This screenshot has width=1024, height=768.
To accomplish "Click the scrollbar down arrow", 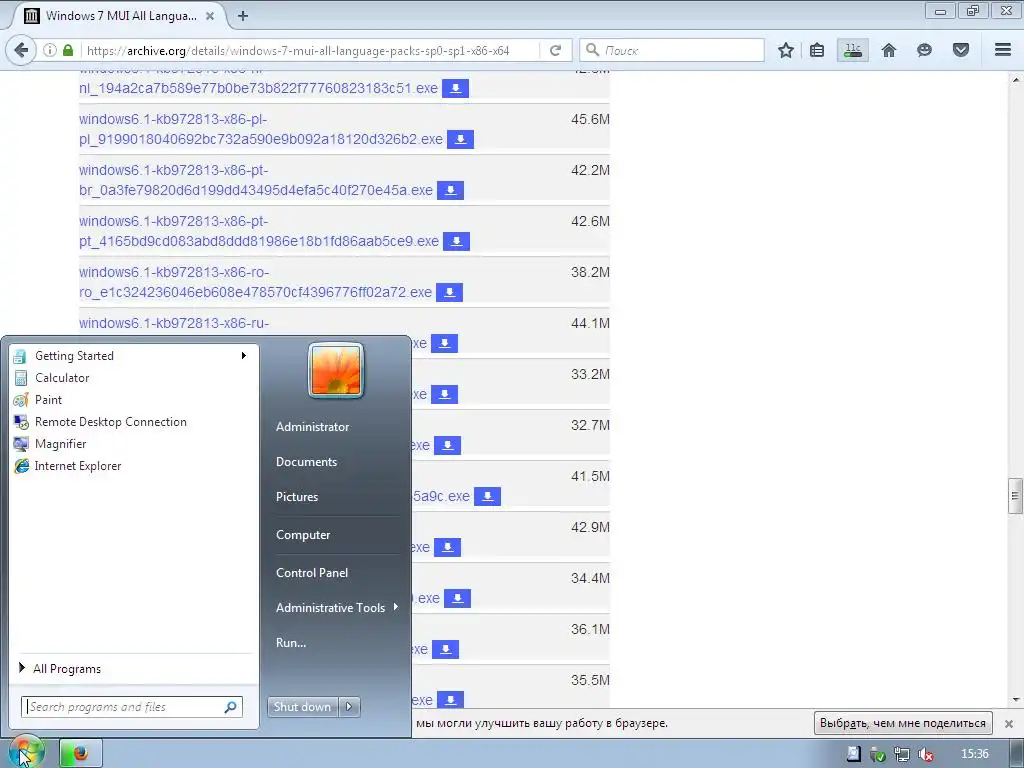I will 1015,699.
